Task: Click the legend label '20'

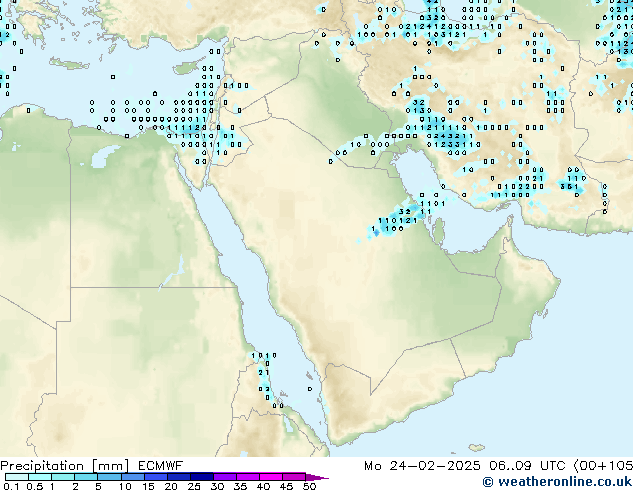Action: (x=171, y=486)
